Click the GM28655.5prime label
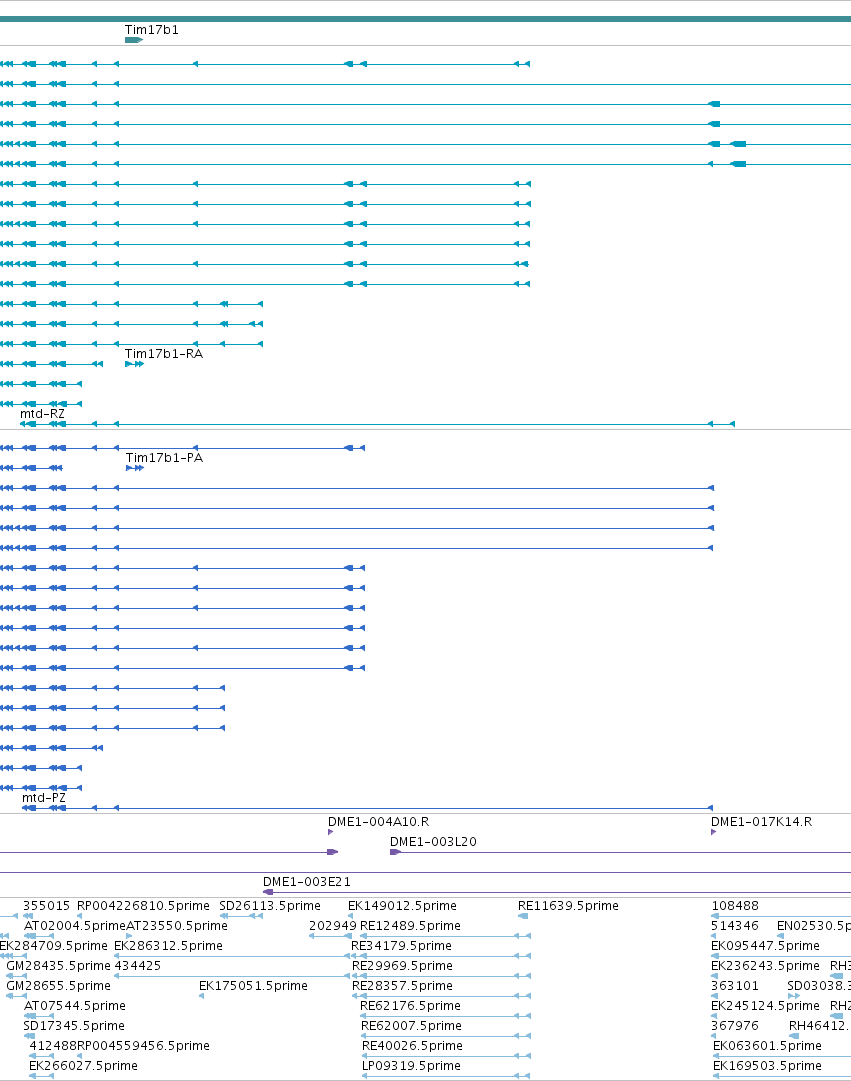Viewport: 851px width, 1081px height. coord(59,986)
